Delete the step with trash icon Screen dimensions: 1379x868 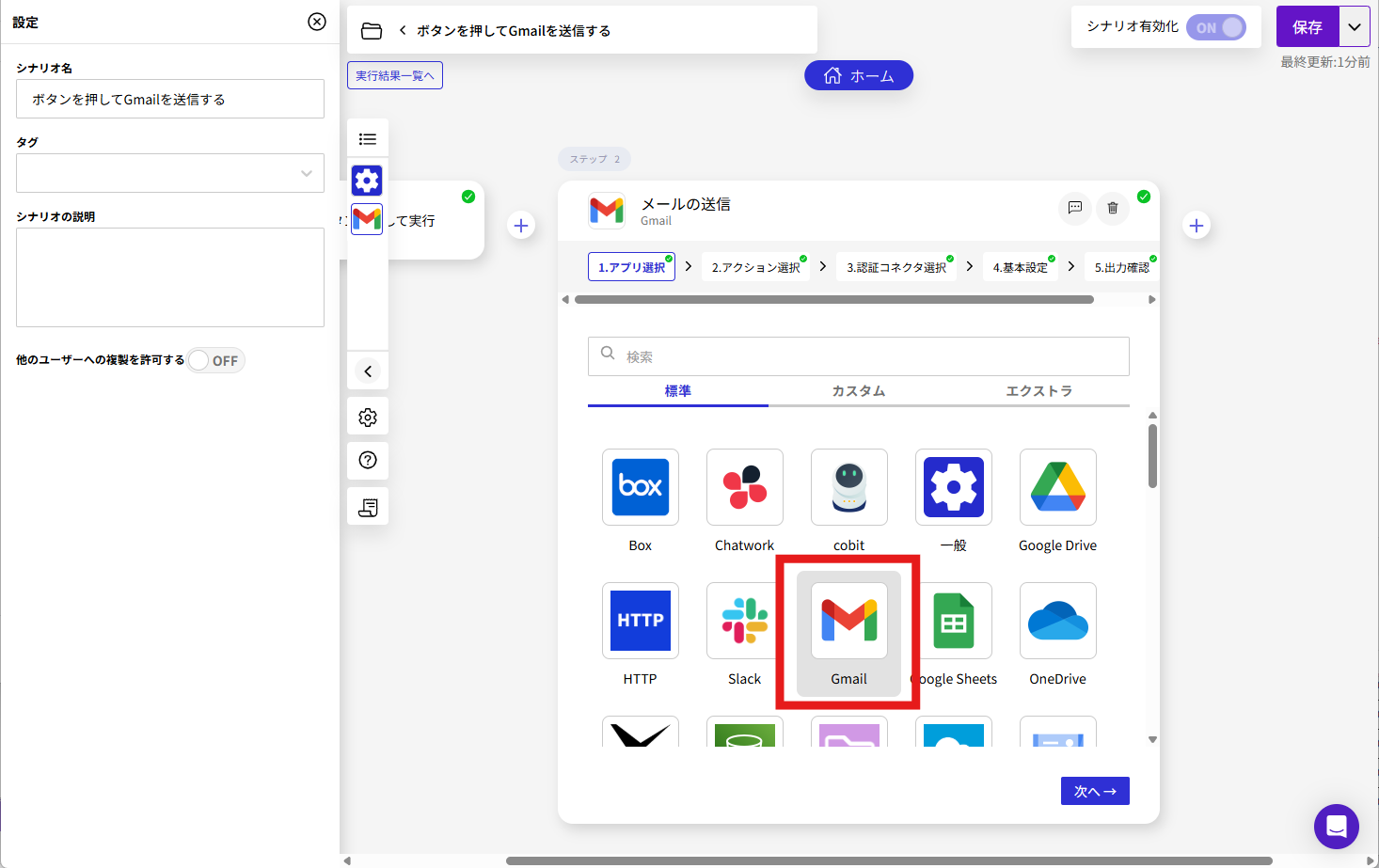click(1113, 208)
